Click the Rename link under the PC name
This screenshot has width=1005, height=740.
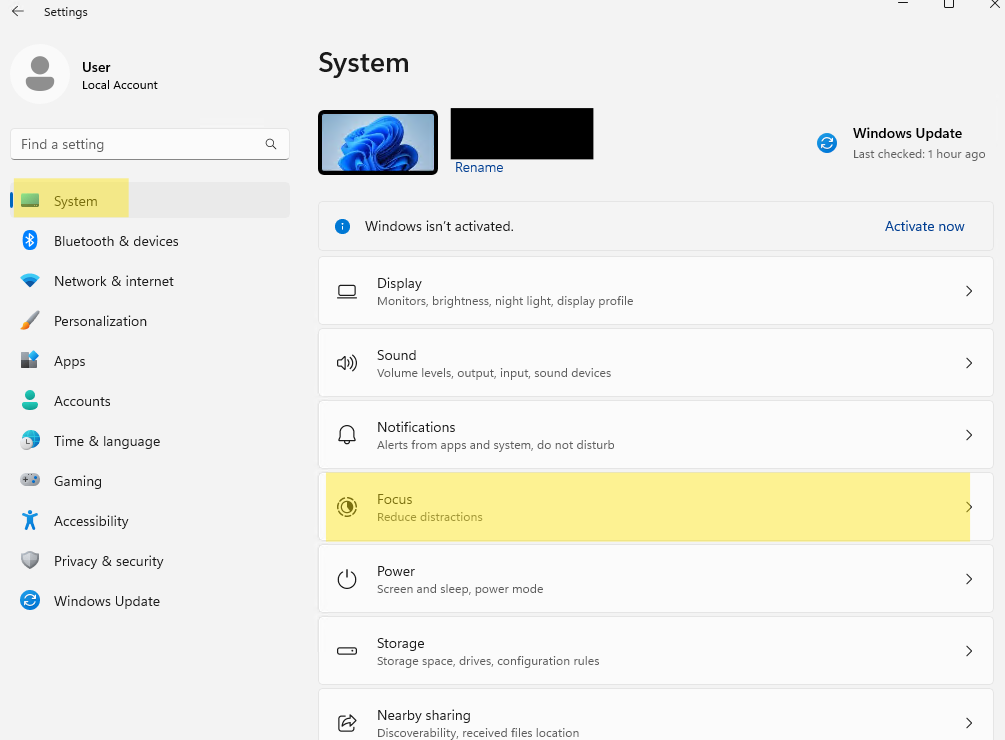click(x=479, y=168)
